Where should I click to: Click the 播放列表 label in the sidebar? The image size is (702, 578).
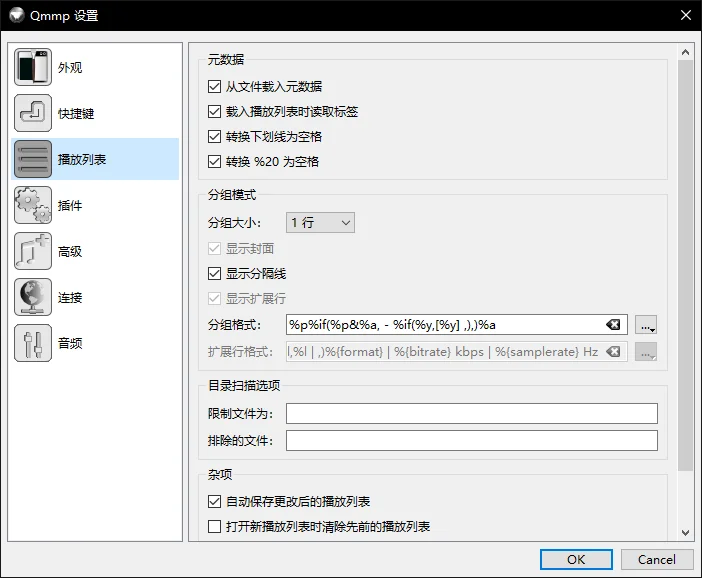(x=82, y=159)
